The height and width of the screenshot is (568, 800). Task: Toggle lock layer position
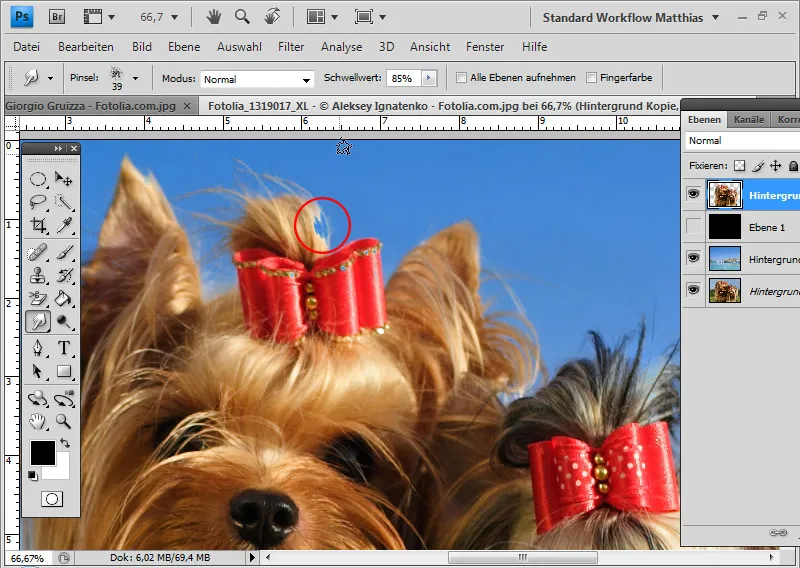[776, 165]
